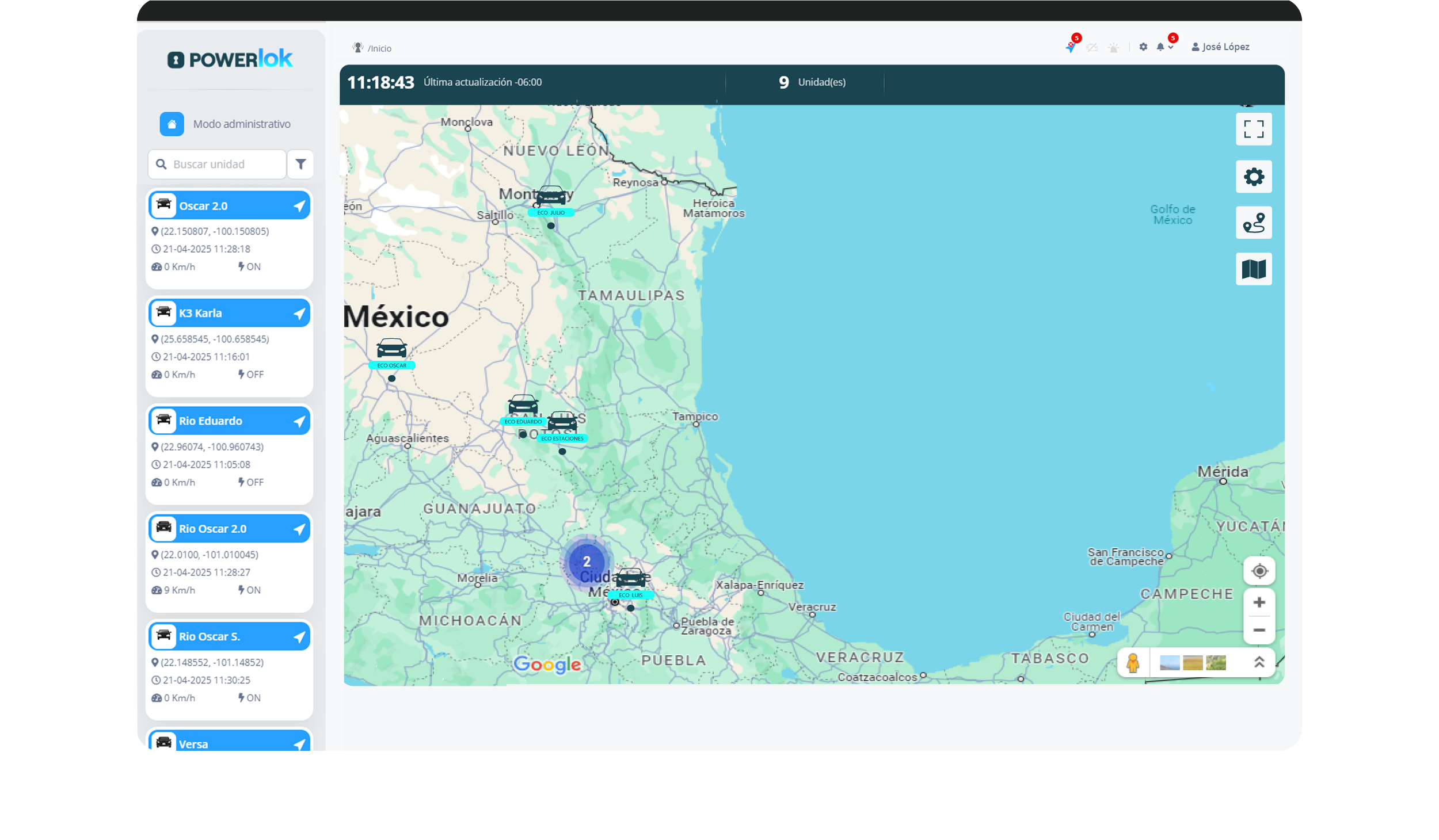Image resolution: width=1439 pixels, height=840 pixels.
Task: Pick up the Street View pegman
Action: 1132,663
